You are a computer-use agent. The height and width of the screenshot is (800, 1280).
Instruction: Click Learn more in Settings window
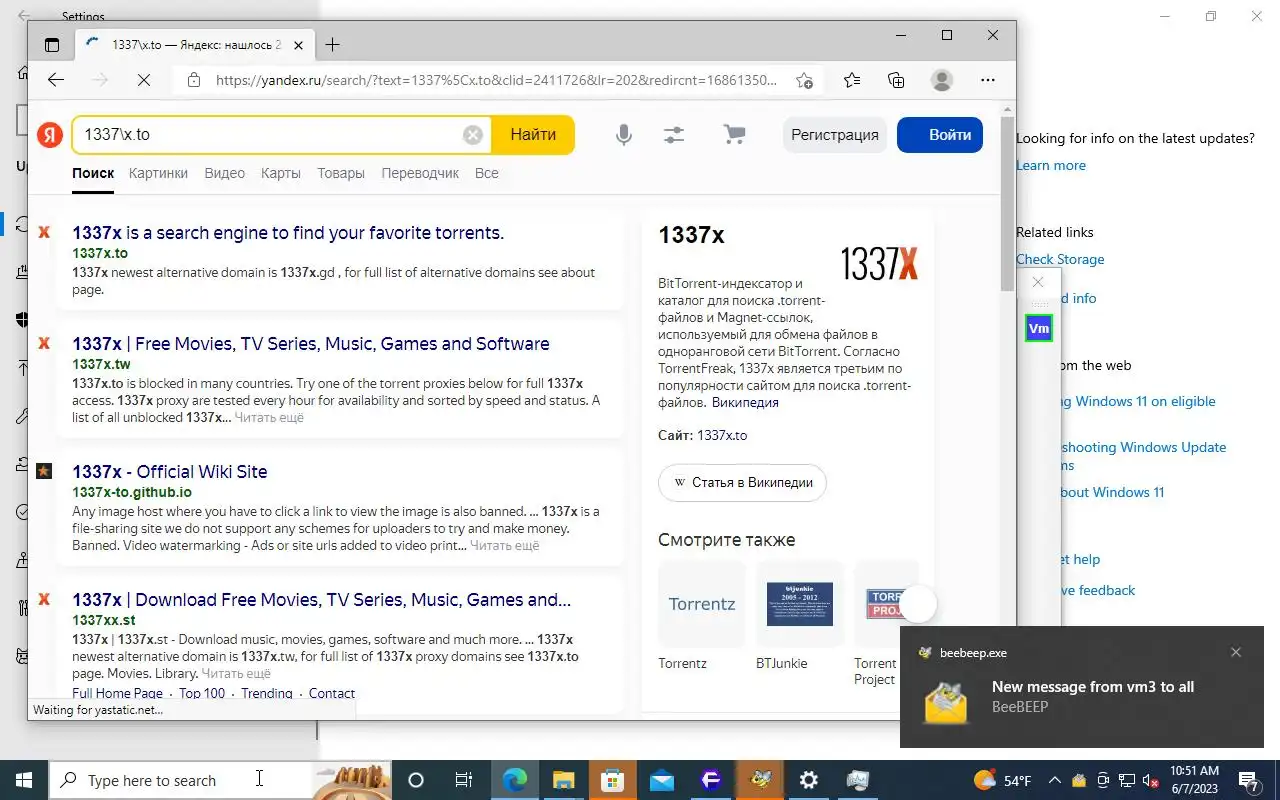(x=1051, y=166)
